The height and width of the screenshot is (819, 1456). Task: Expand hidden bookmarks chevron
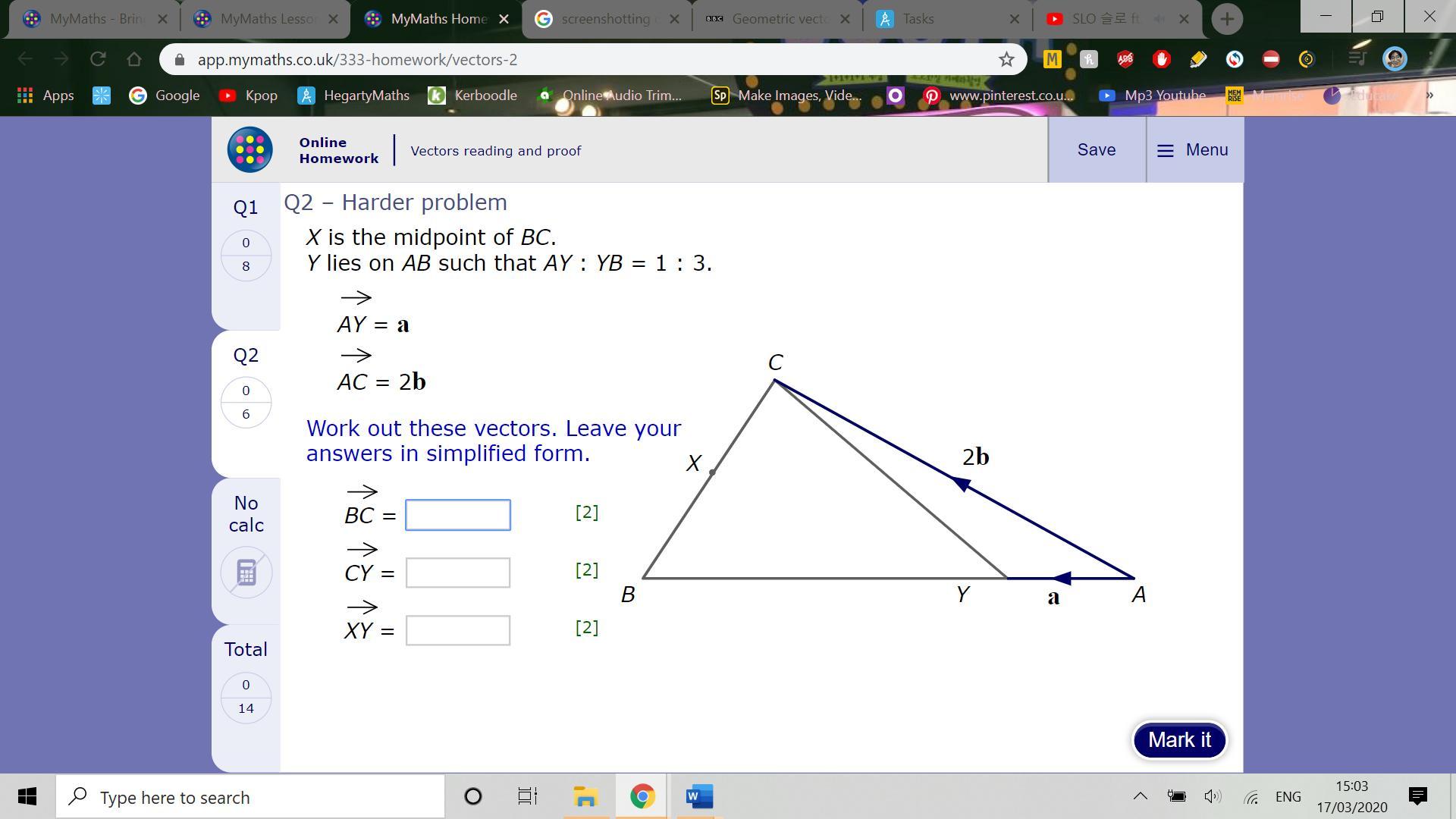(1429, 96)
